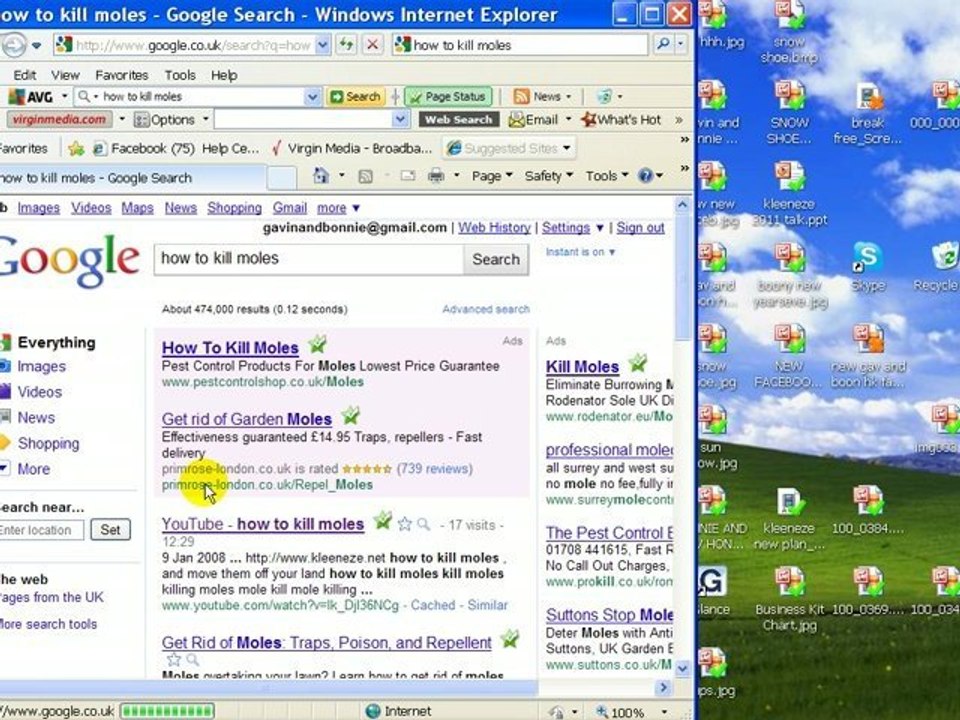
Task: Open the 100% zoom level control
Action: pos(631,712)
